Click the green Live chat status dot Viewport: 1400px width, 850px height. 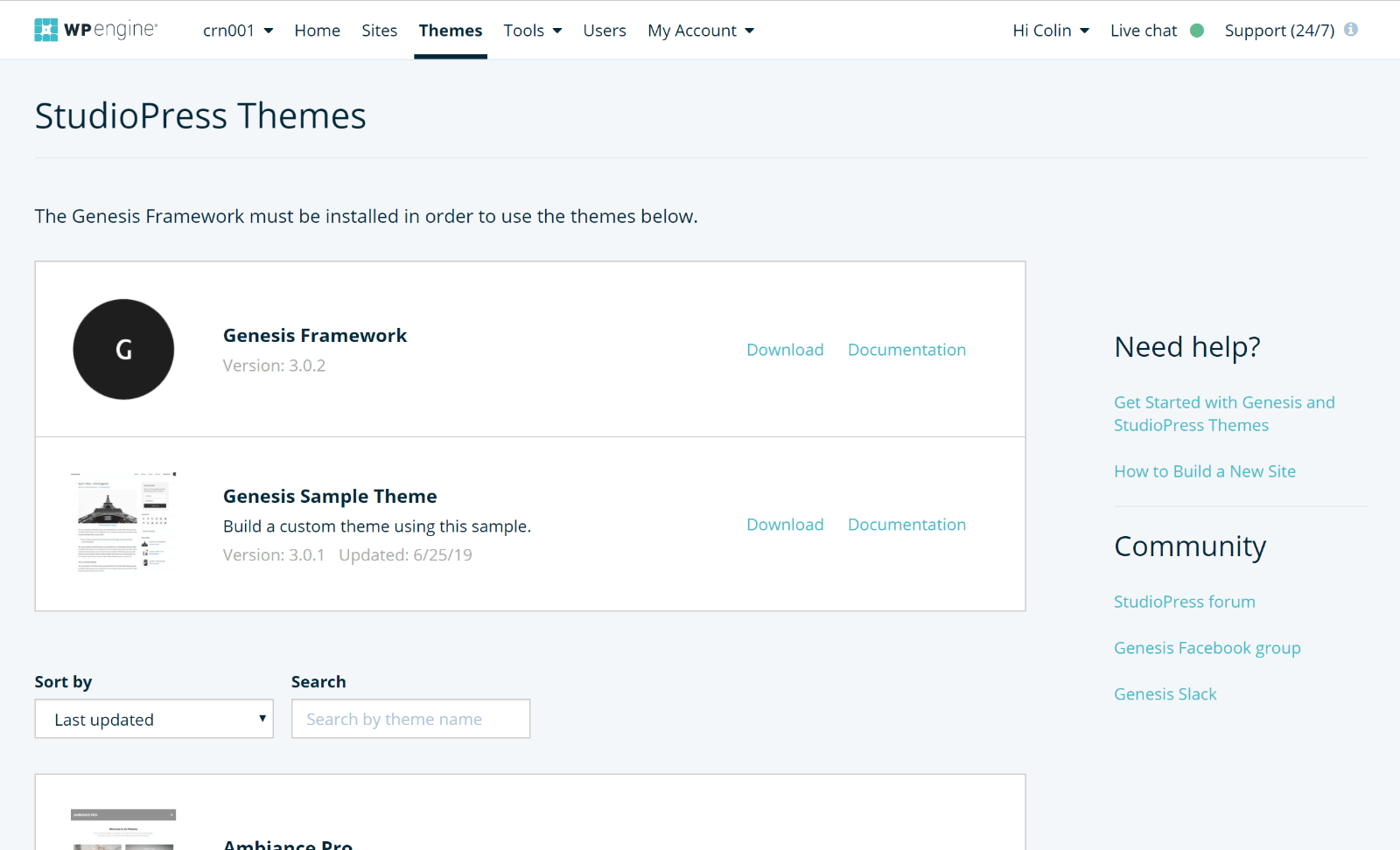(x=1196, y=29)
